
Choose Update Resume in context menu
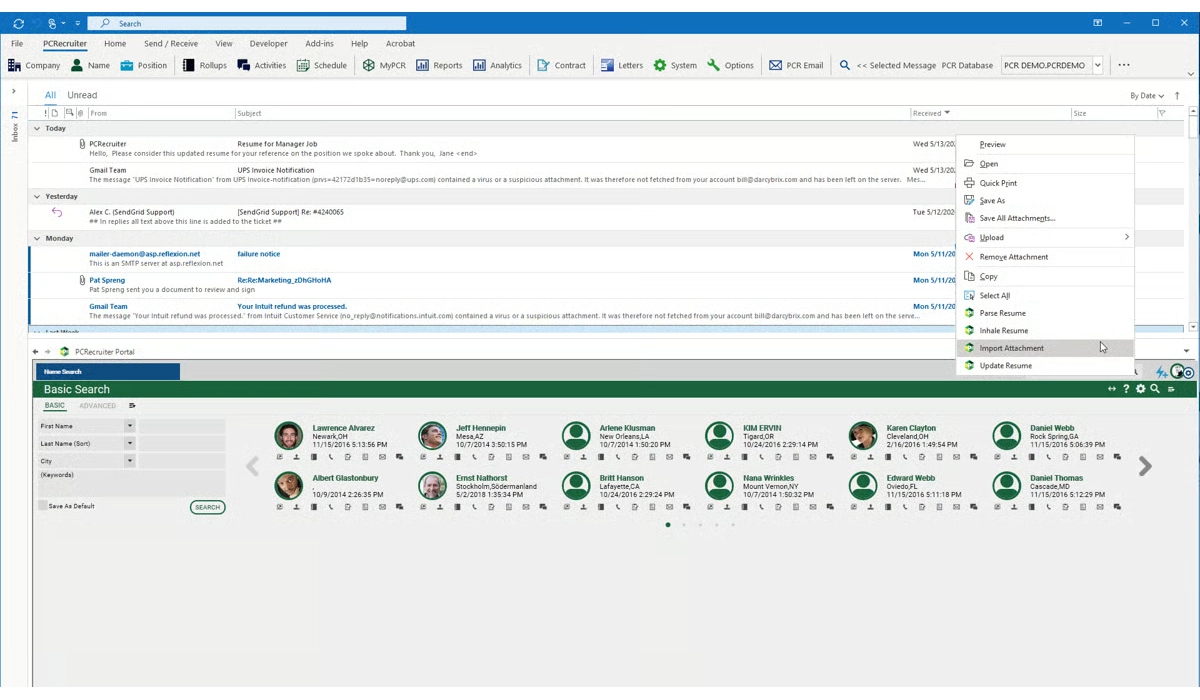click(x=1045, y=366)
